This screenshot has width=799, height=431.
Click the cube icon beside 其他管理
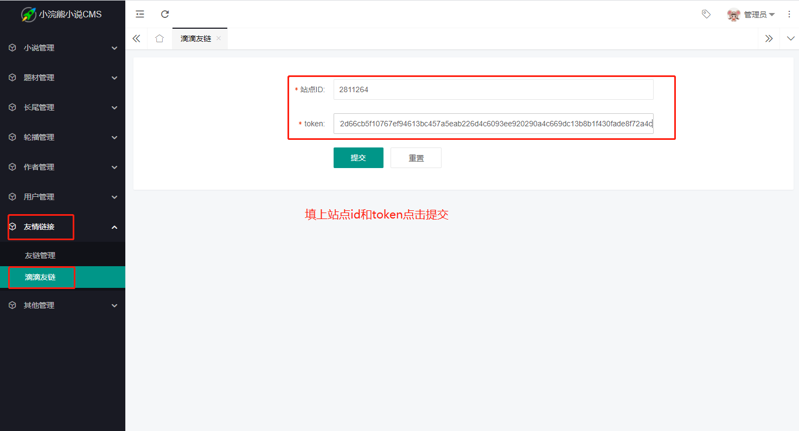tap(13, 305)
